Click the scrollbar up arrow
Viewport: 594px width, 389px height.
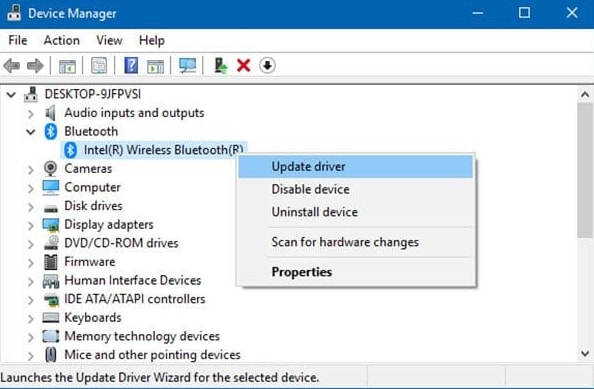[585, 94]
